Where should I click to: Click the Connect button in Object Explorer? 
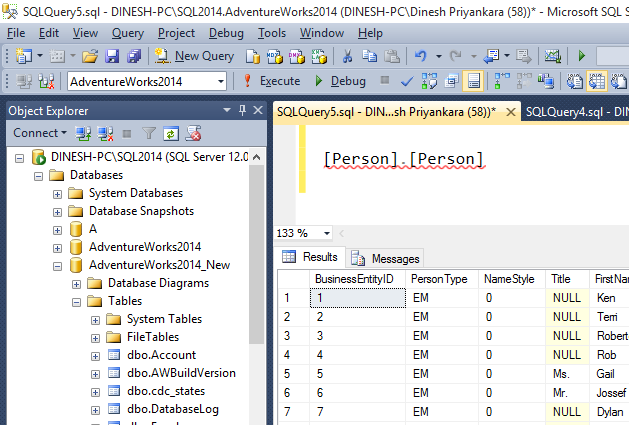point(39,133)
